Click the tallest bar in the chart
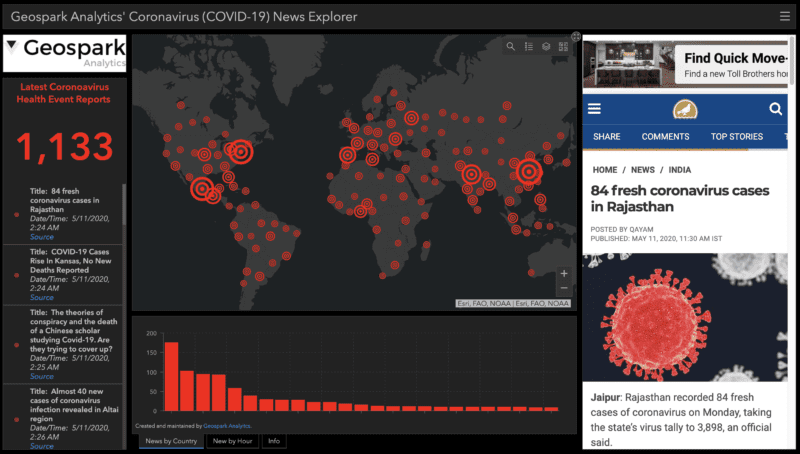 pos(171,376)
